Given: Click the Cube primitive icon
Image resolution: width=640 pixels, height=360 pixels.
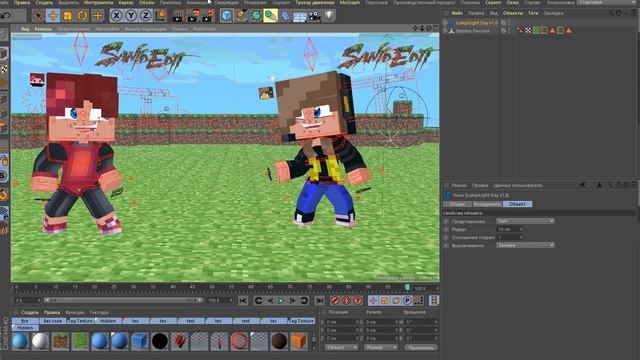Looking at the screenshot, I should [227, 16].
